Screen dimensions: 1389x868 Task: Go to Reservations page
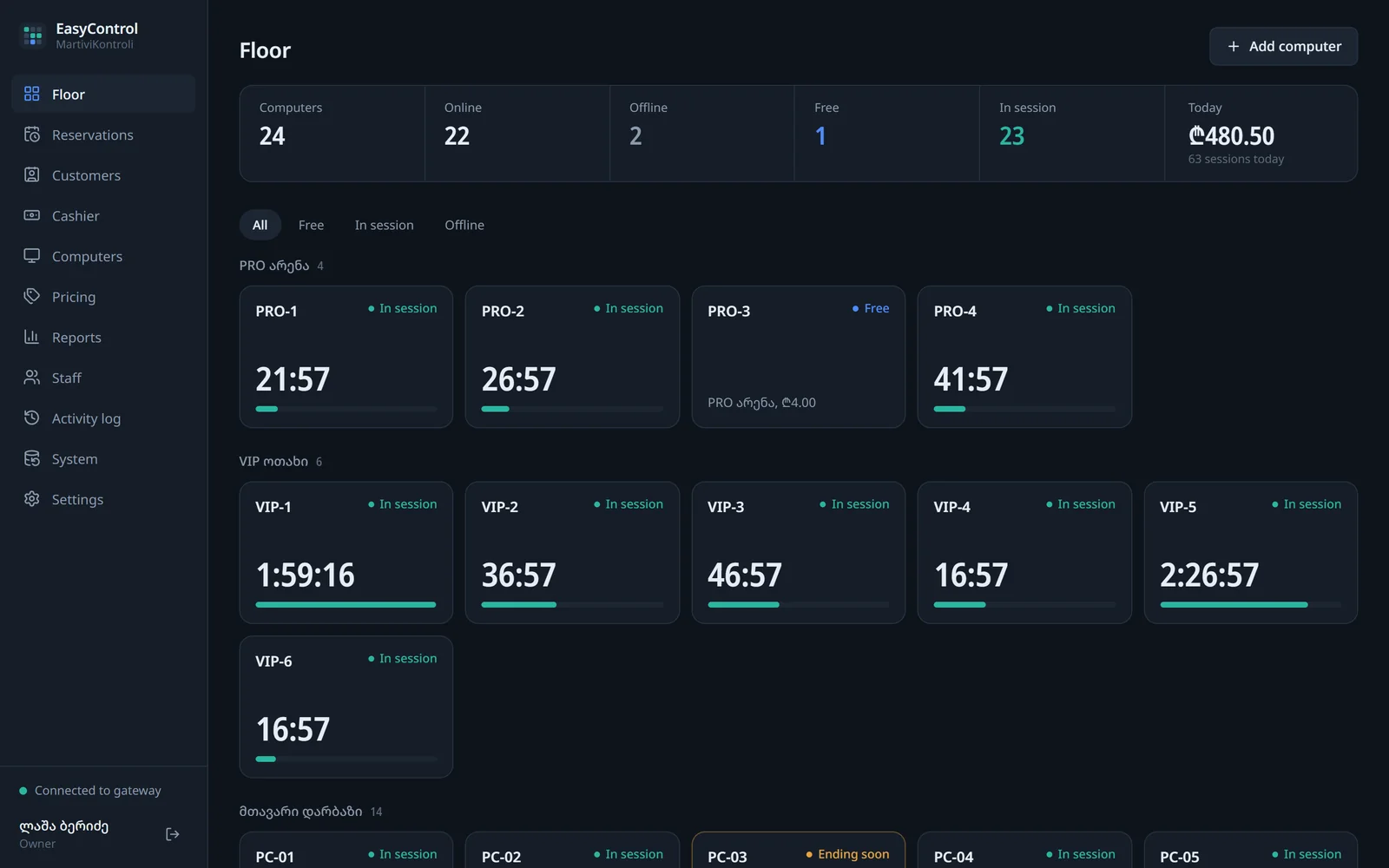[103, 135]
